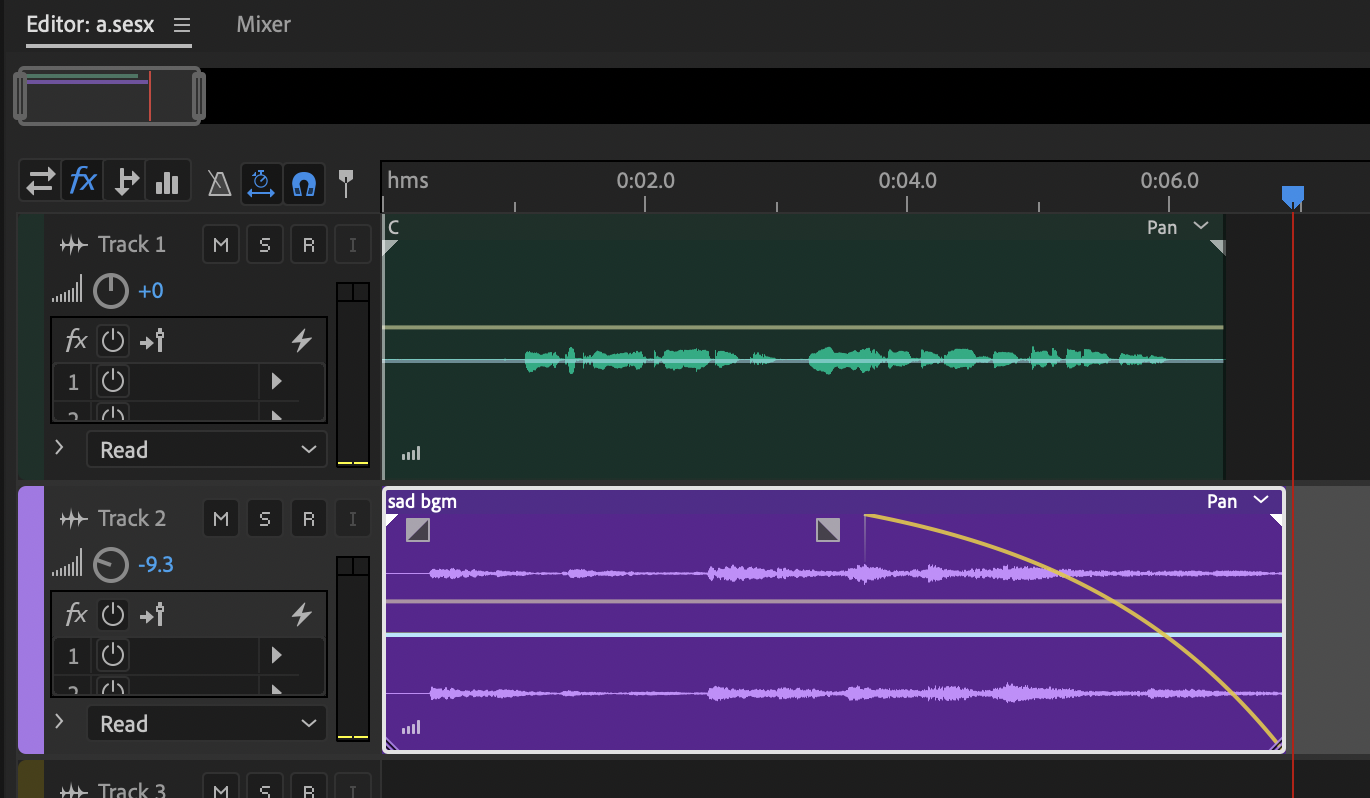Mute Track 2
Image resolution: width=1370 pixels, height=798 pixels.
point(221,519)
